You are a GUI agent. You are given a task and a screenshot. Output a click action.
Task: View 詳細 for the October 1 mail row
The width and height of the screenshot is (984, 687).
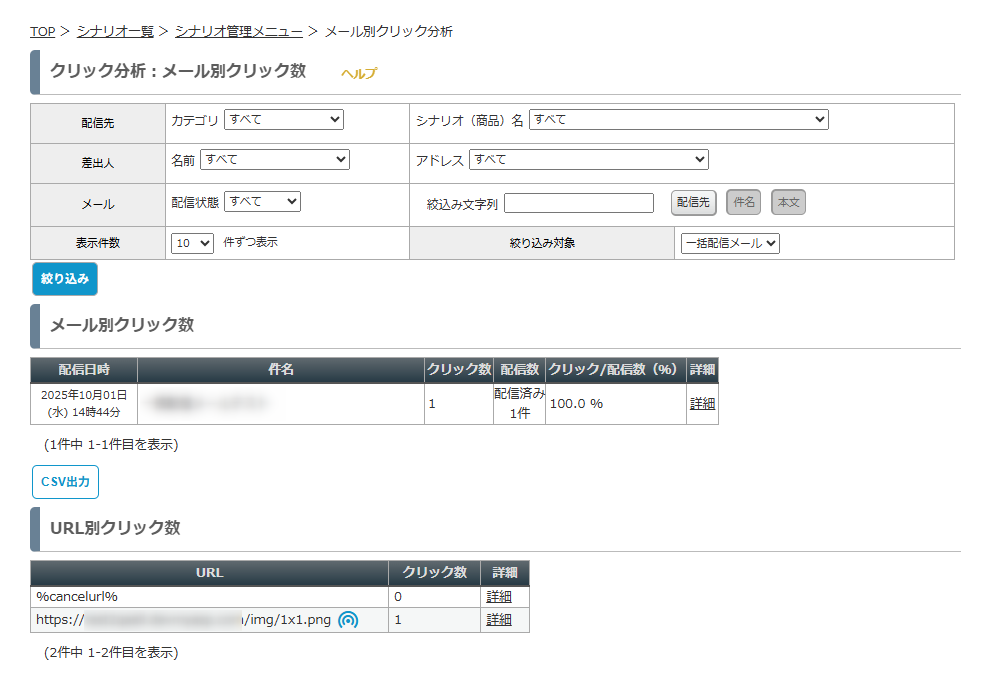702,404
